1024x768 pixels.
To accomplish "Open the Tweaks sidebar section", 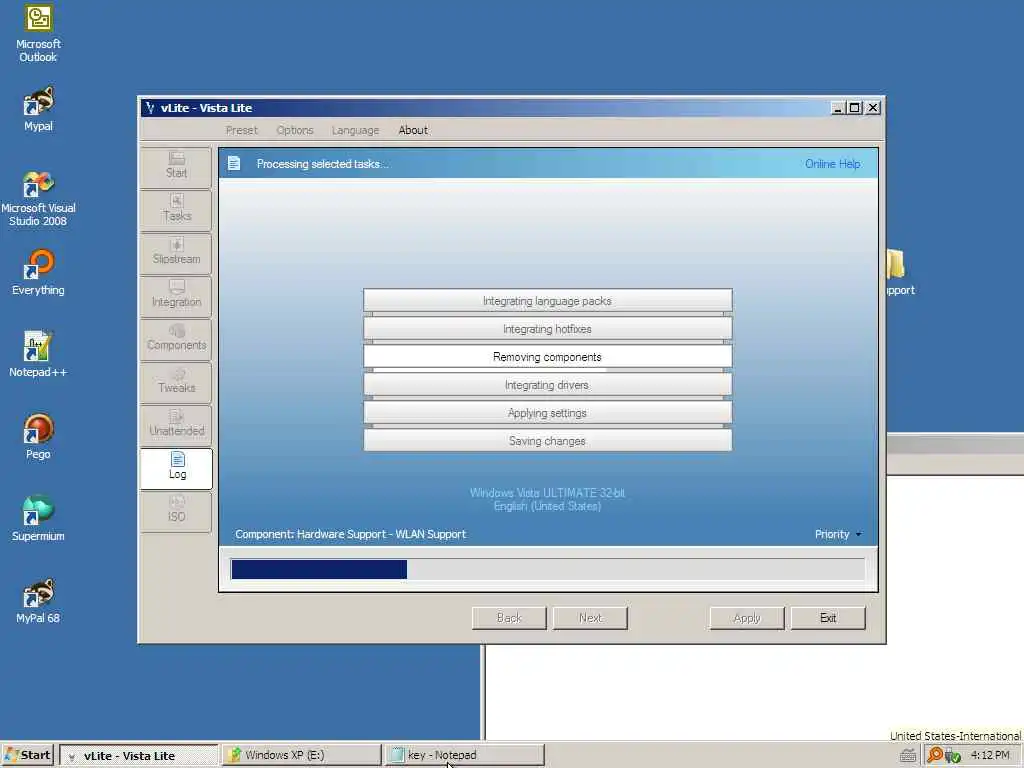I will [176, 382].
